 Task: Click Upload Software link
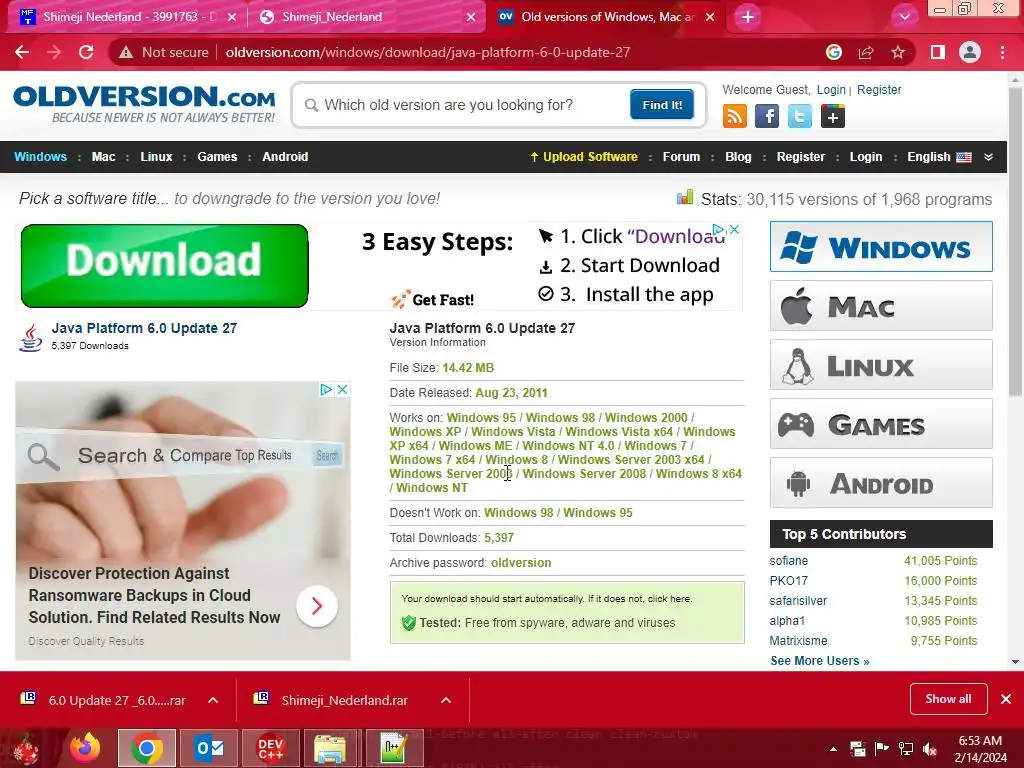coord(584,157)
